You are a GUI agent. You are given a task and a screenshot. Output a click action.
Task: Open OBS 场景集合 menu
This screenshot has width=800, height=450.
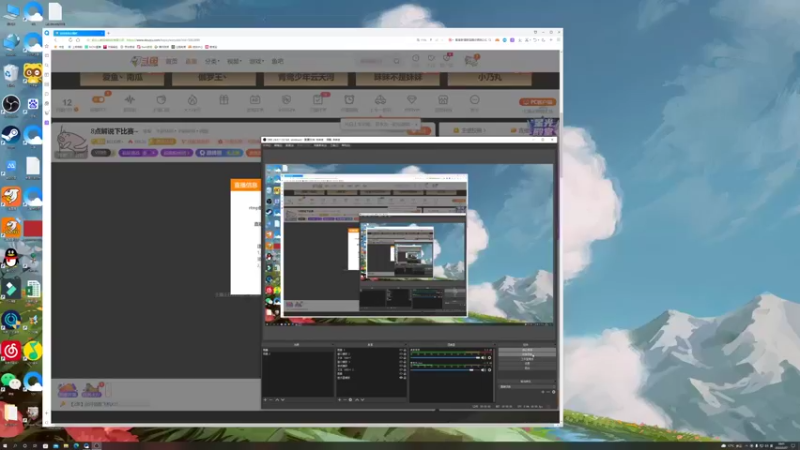(x=320, y=145)
